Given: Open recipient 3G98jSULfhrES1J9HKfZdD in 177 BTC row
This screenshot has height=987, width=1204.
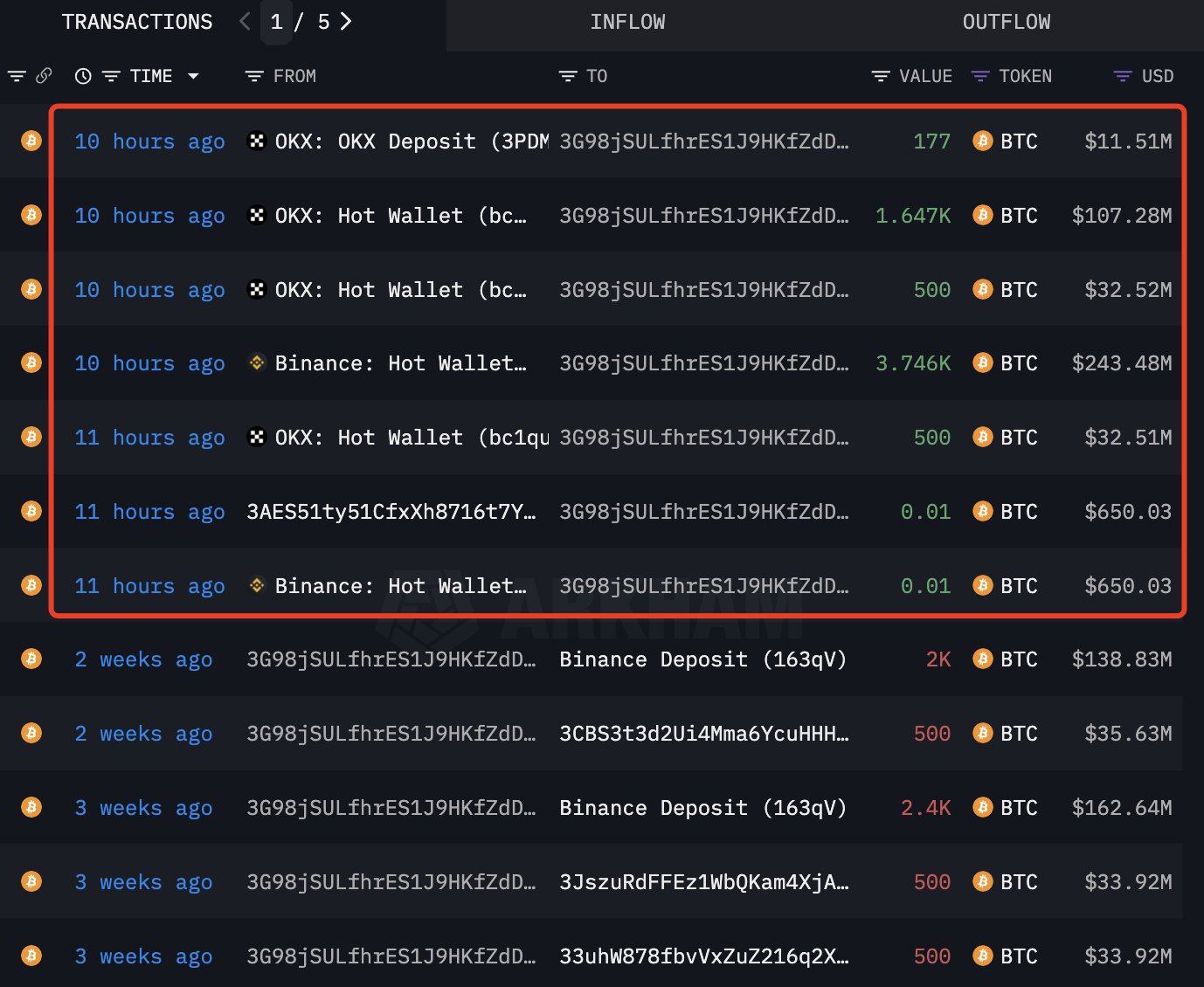Looking at the screenshot, I should point(704,141).
